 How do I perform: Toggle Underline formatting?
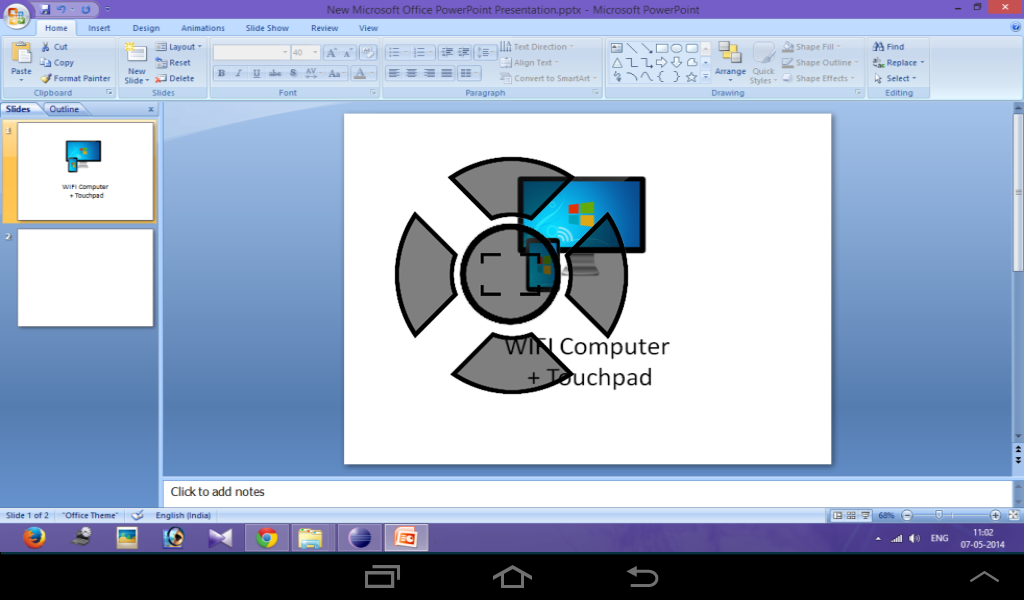pyautogui.click(x=256, y=73)
